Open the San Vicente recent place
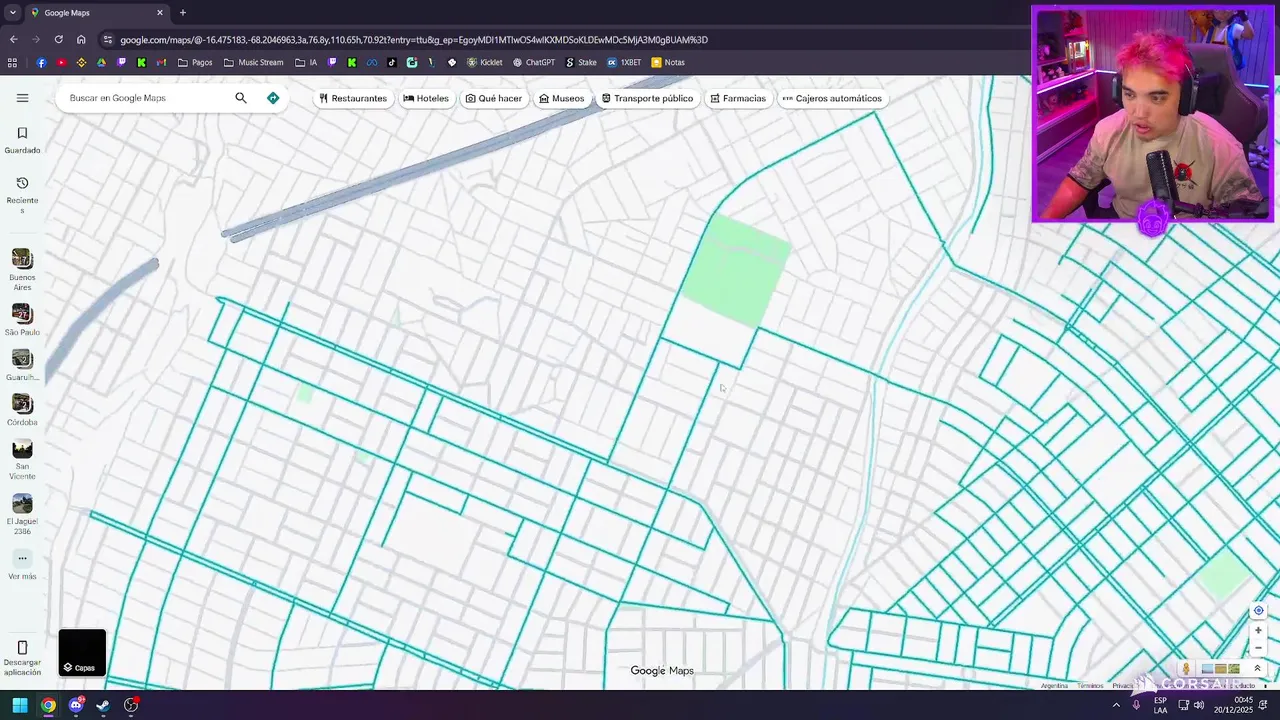The image size is (1280, 720). coord(22,459)
